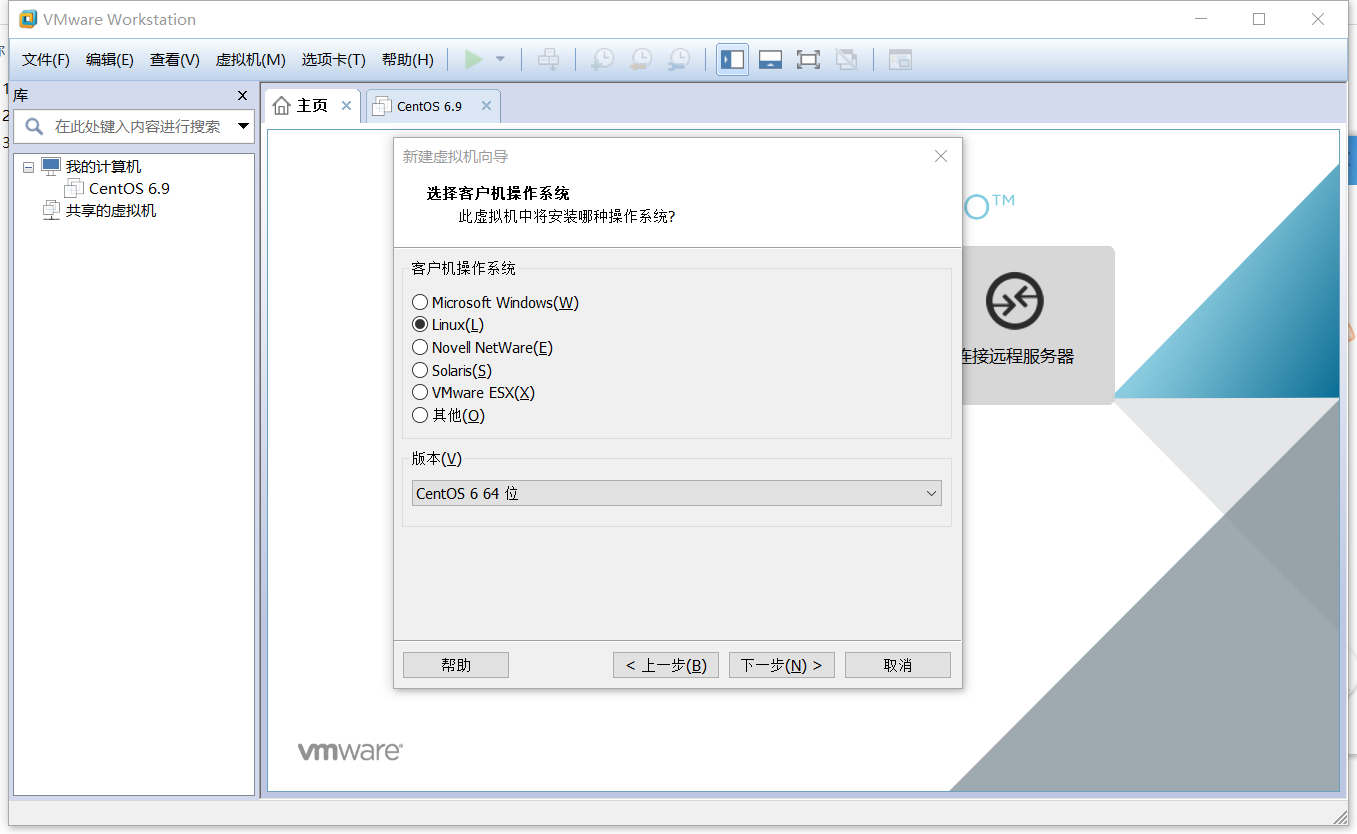Click the snapshot manager wrench icon
Image resolution: width=1357 pixels, height=834 pixels.
coord(678,60)
